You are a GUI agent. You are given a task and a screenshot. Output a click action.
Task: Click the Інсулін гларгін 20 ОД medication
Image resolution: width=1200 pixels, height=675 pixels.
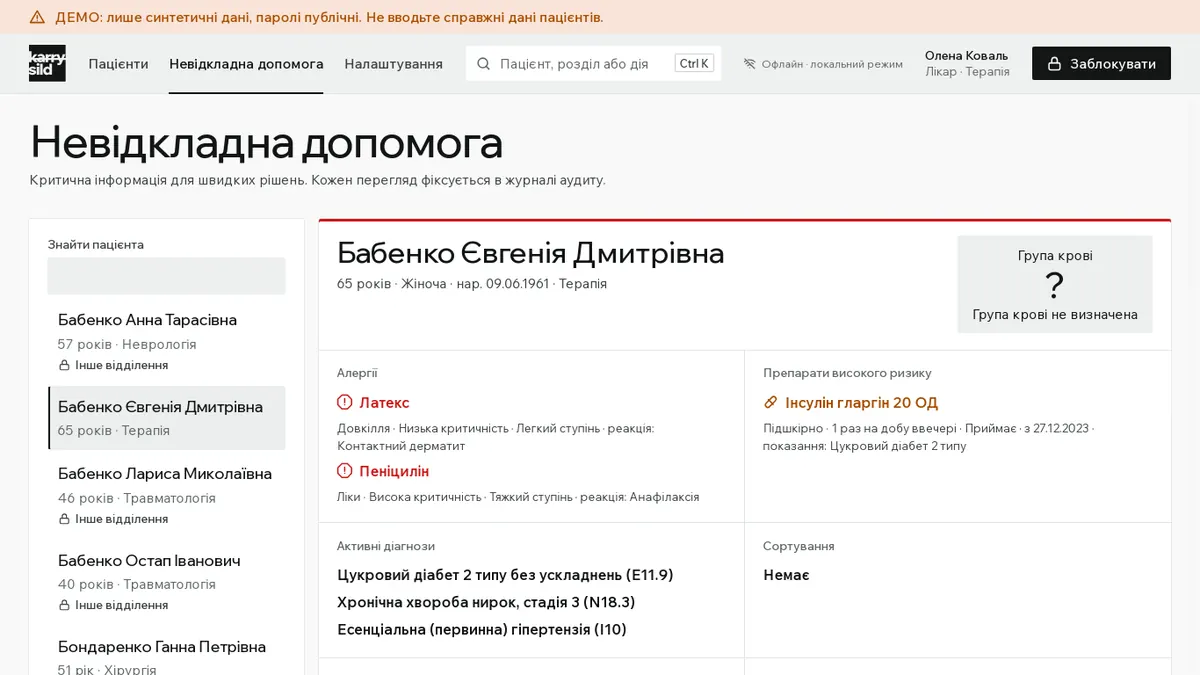(861, 403)
